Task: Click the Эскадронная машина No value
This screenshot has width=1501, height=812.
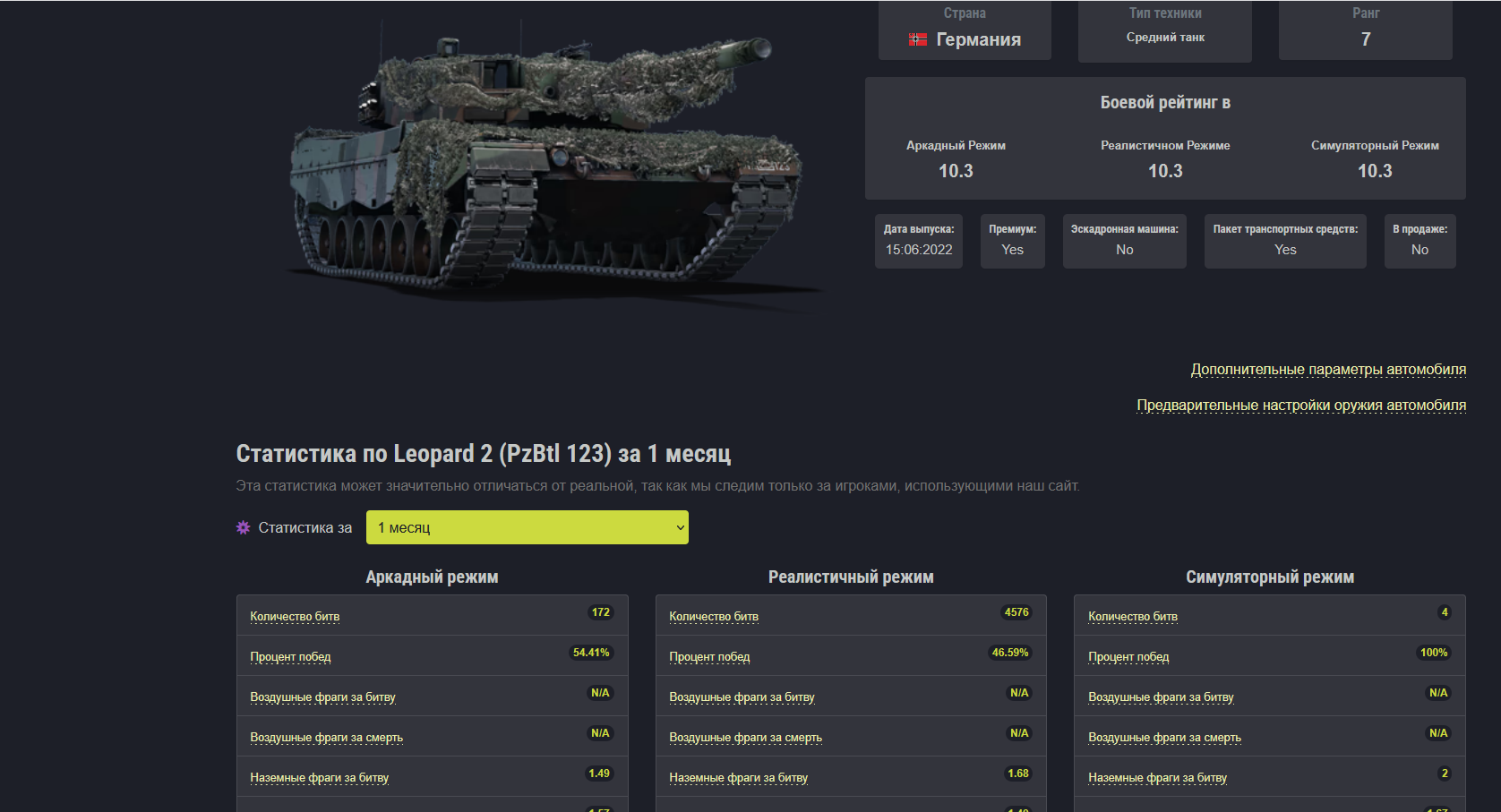Action: click(1125, 250)
